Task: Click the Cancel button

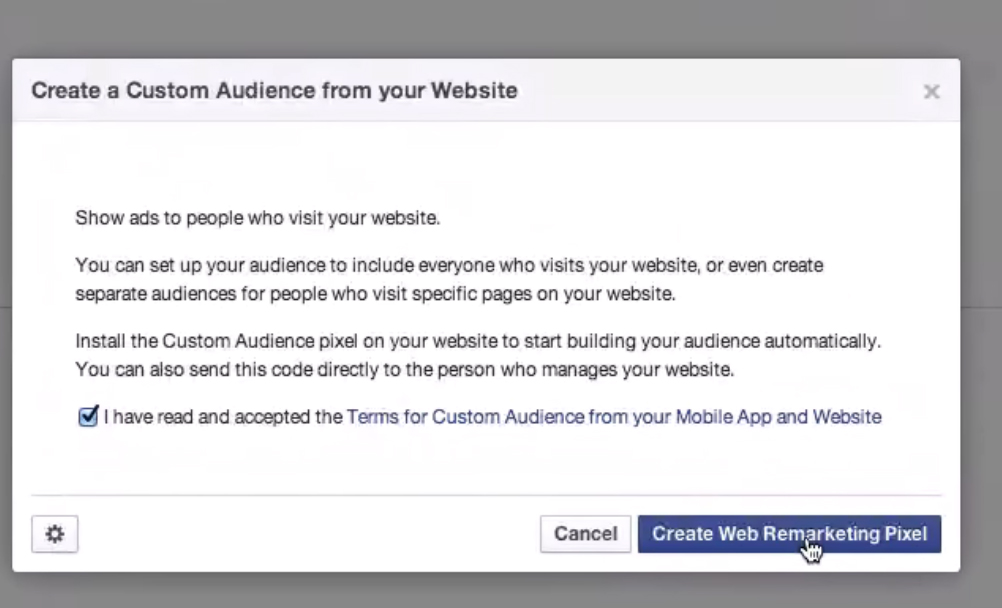Action: point(585,534)
